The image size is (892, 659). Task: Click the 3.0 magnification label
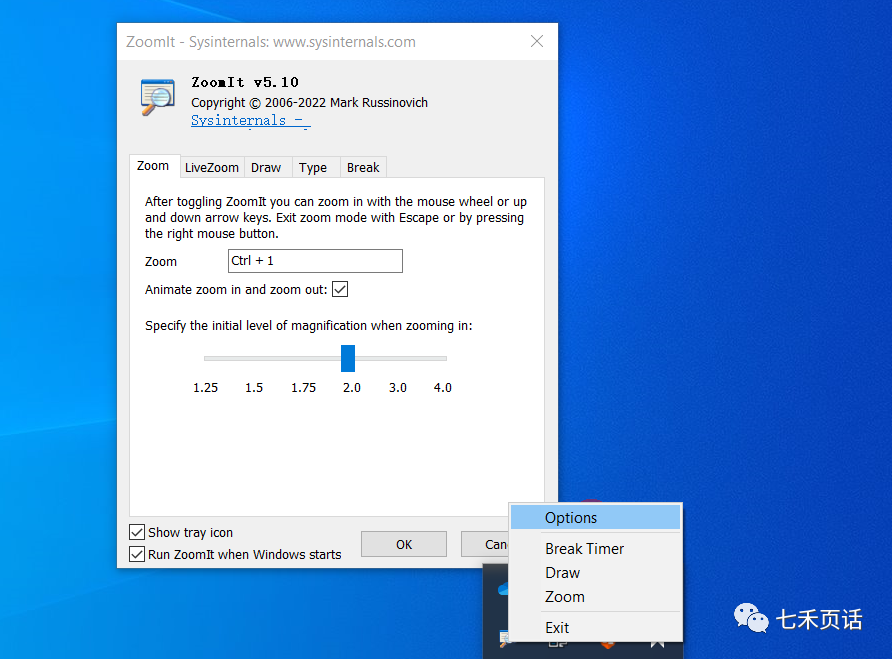click(398, 388)
